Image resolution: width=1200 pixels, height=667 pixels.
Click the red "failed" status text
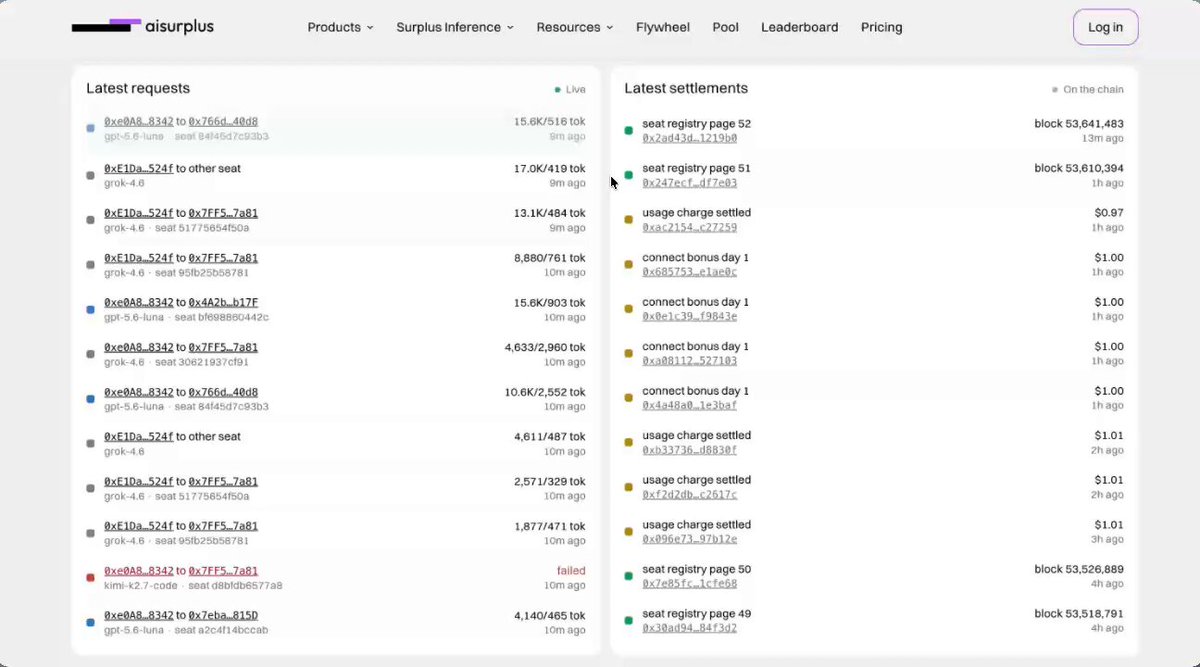click(x=571, y=571)
